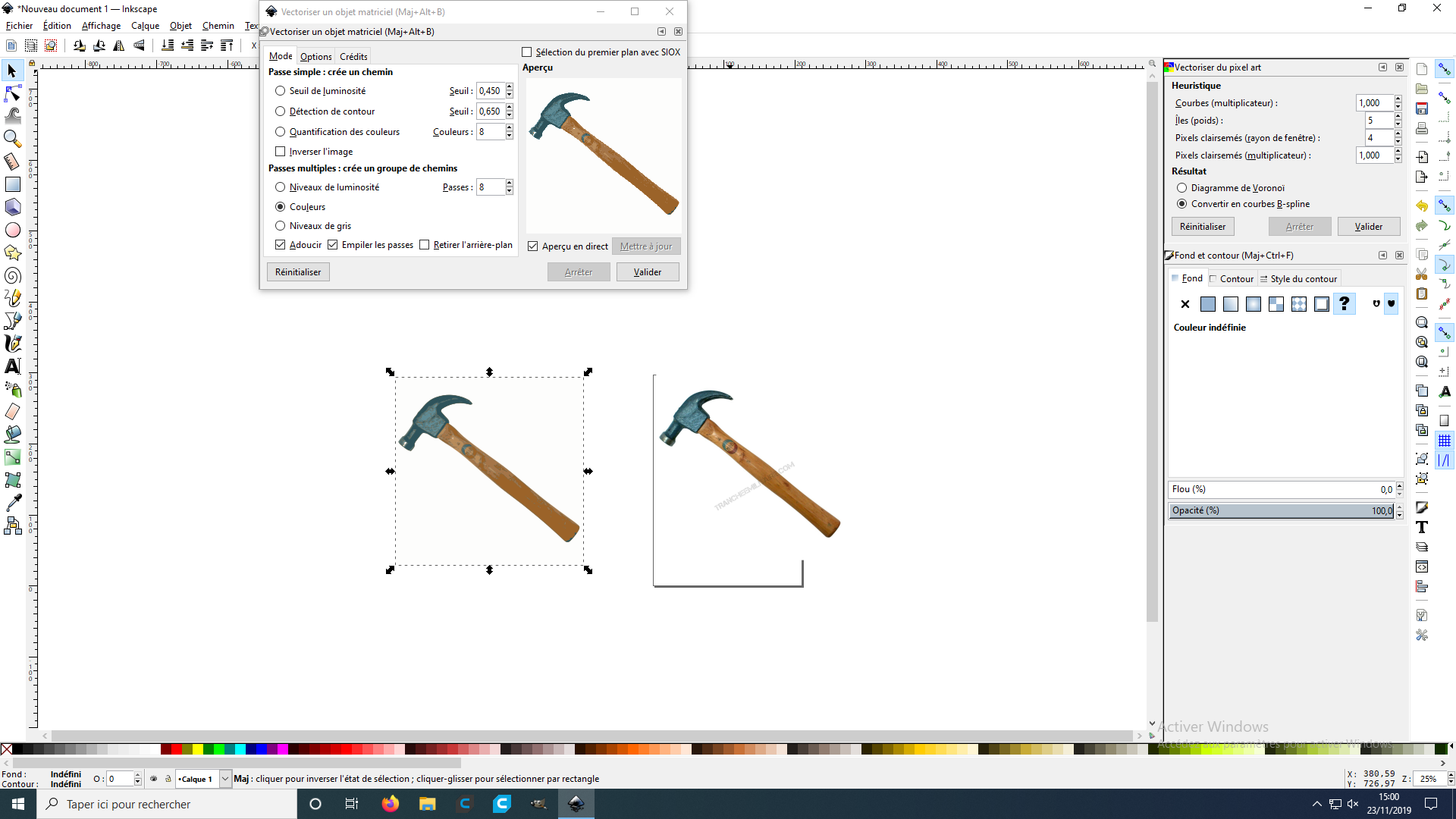Viewport: 1456px width, 819px height.
Task: Select Niveaux de gris radio button
Action: coord(280,226)
